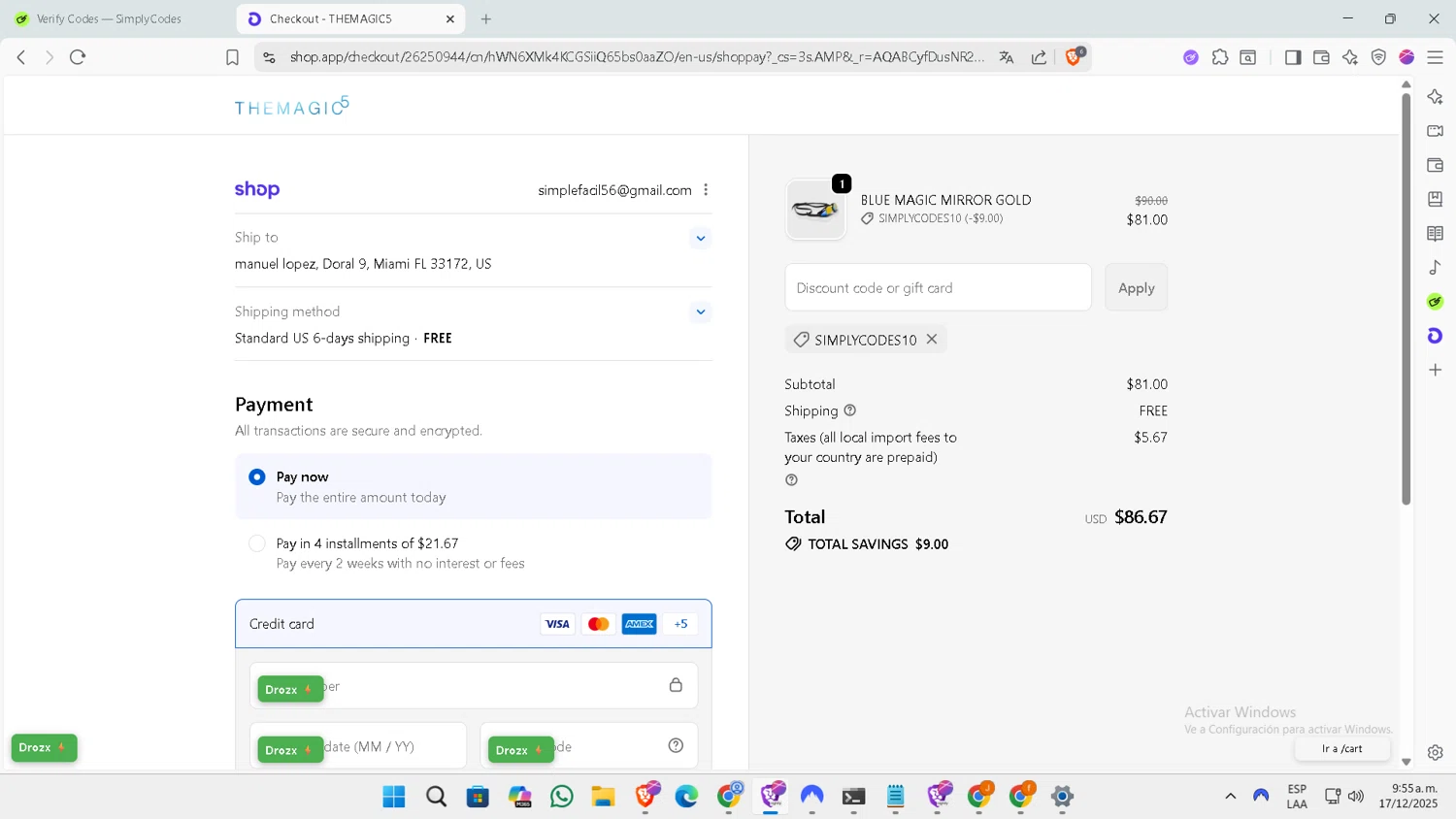Toggle the browser sidebar panel
Viewport: 1456px width, 819px height.
(1292, 57)
